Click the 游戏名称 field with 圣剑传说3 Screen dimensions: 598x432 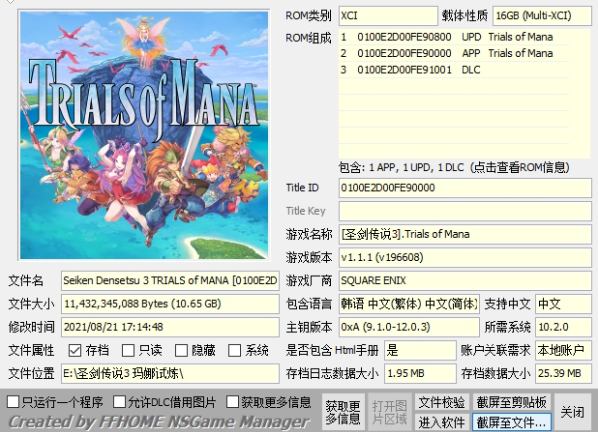pyautogui.click(x=465, y=234)
